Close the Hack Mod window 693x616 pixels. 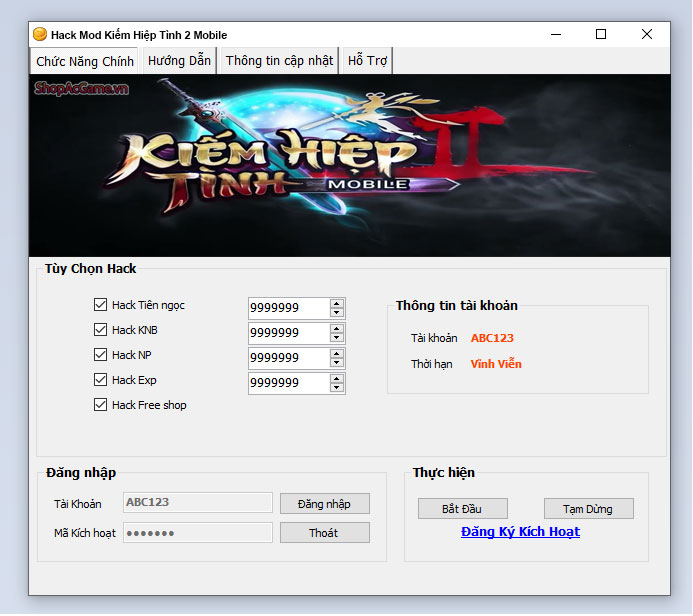coord(647,34)
